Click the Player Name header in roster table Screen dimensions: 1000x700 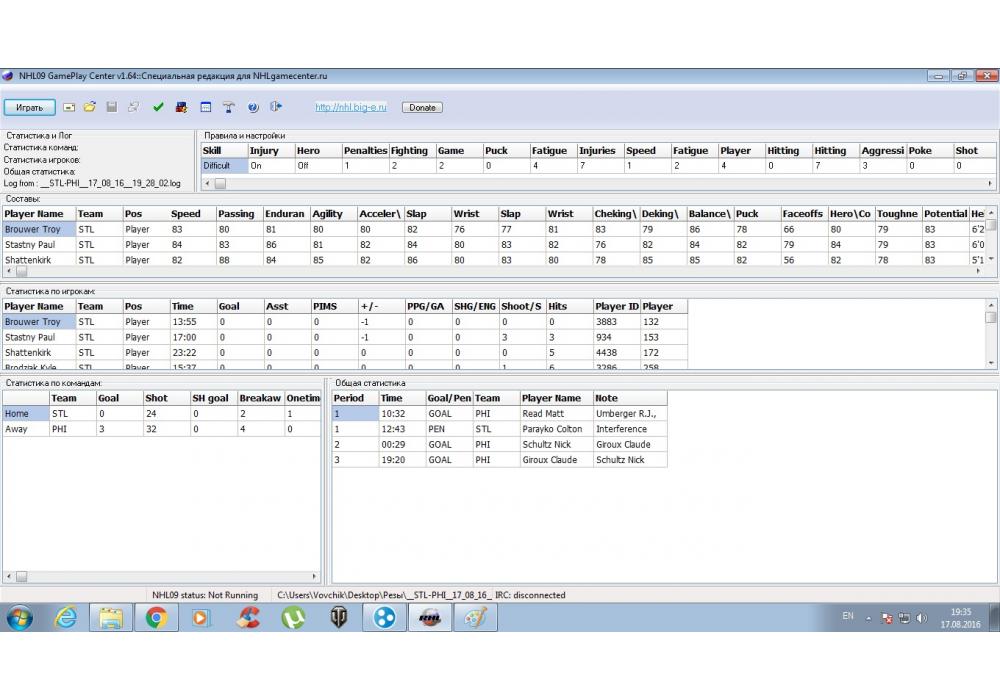pyautogui.click(x=35, y=214)
